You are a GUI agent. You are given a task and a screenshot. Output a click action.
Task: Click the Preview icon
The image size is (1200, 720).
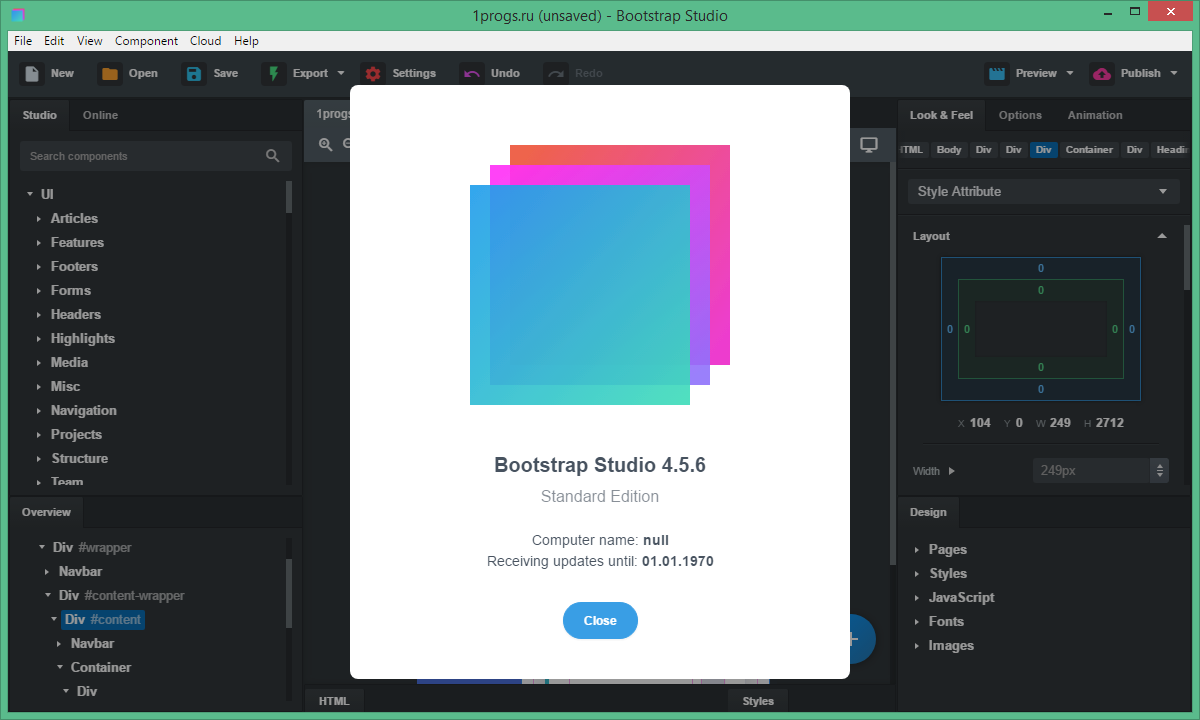tap(996, 72)
